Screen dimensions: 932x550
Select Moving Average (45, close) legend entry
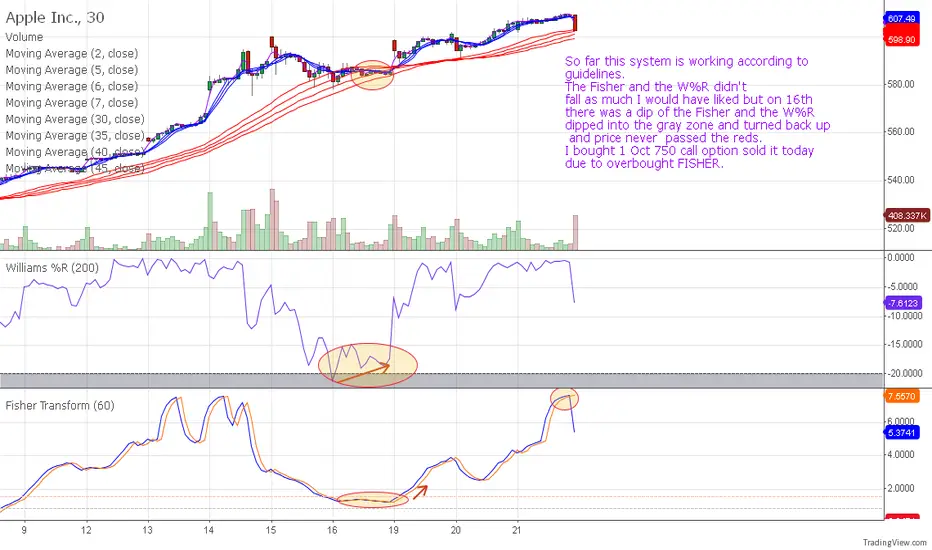75,168
